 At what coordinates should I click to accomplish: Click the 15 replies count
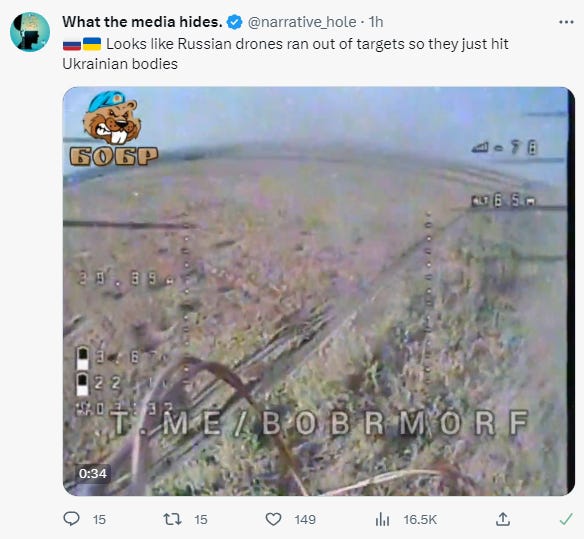[x=99, y=520]
